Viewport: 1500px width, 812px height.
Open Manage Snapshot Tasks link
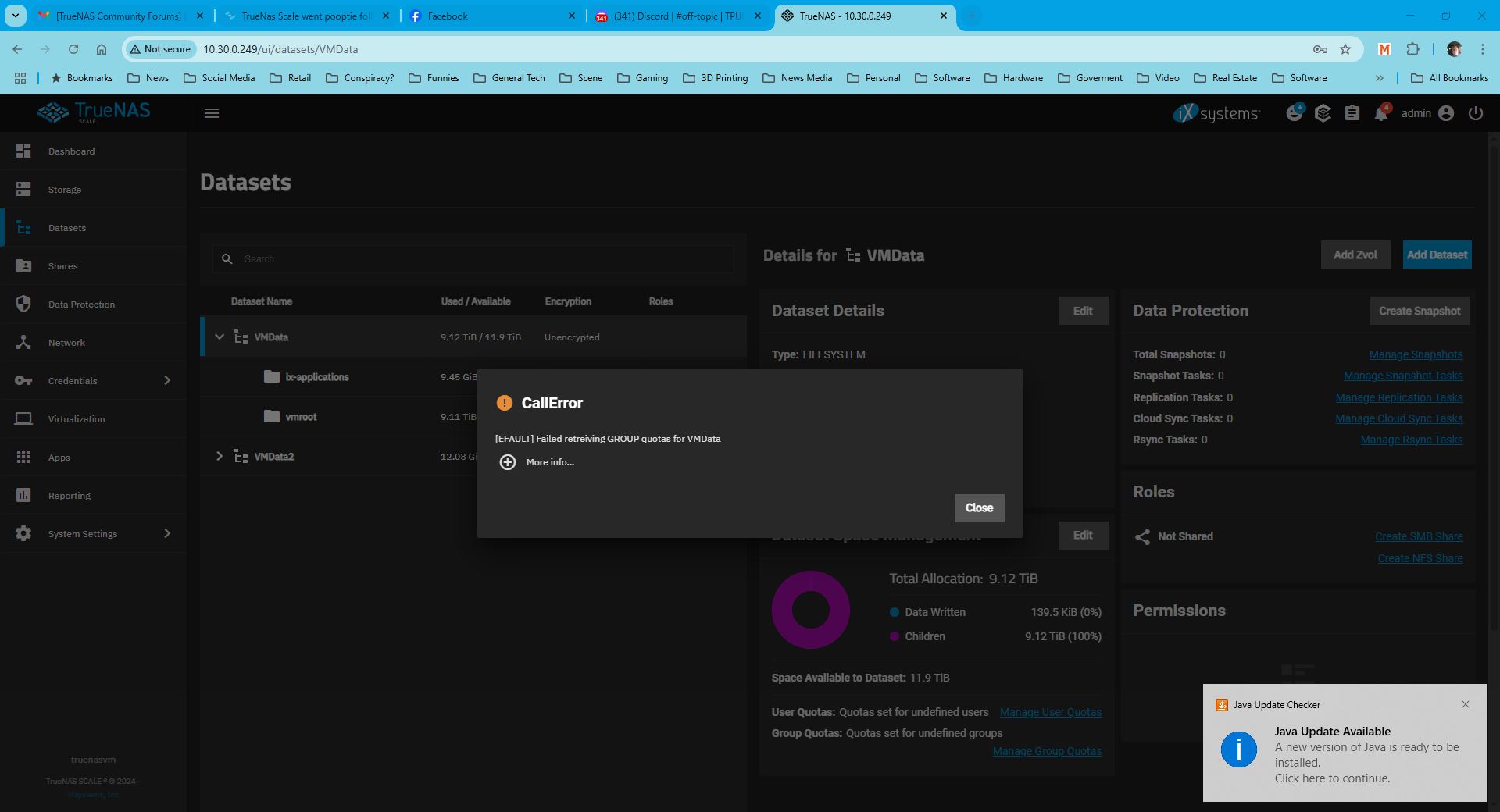click(x=1403, y=376)
